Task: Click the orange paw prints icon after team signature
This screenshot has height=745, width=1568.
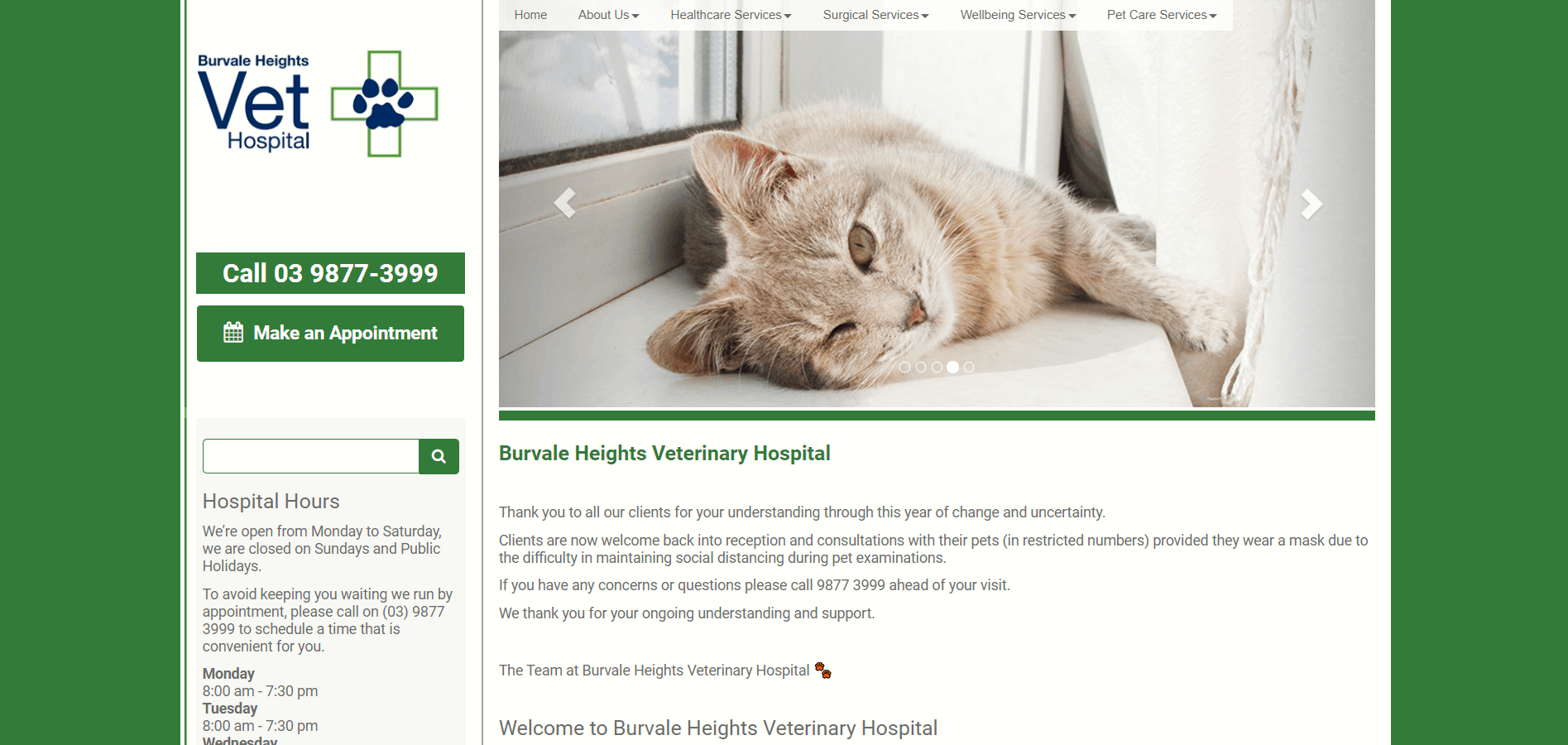Action: (823, 670)
